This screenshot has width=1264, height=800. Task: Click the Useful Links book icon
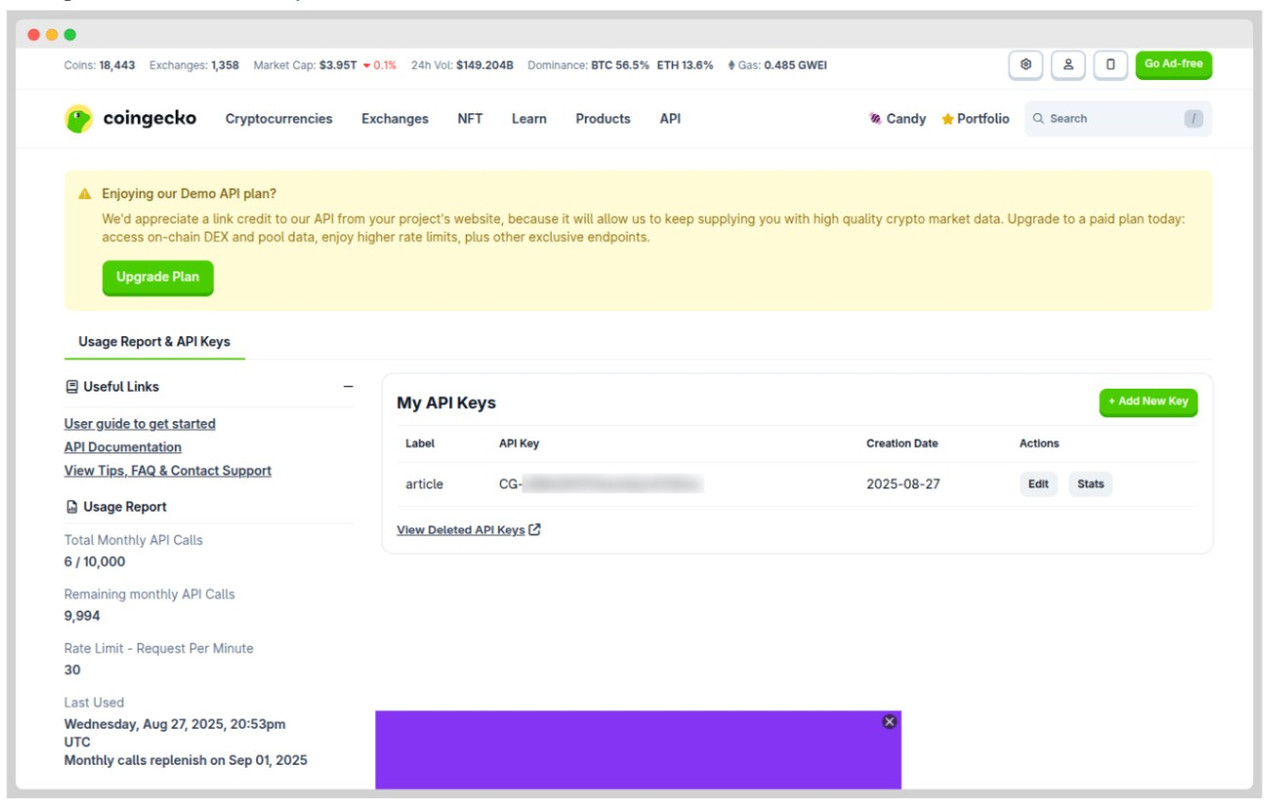71,386
